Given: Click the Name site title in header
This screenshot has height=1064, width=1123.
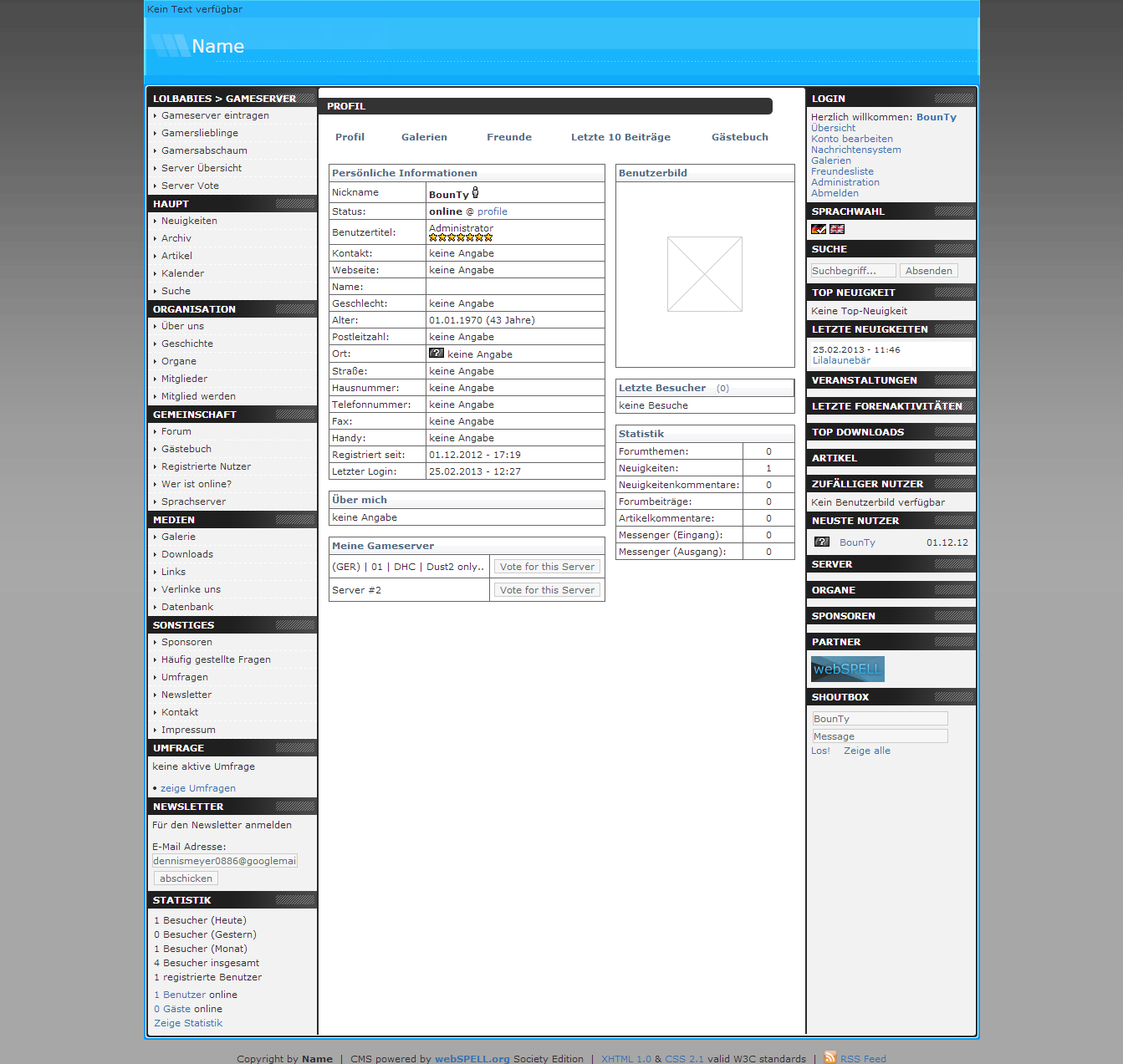Looking at the screenshot, I should [x=217, y=46].
